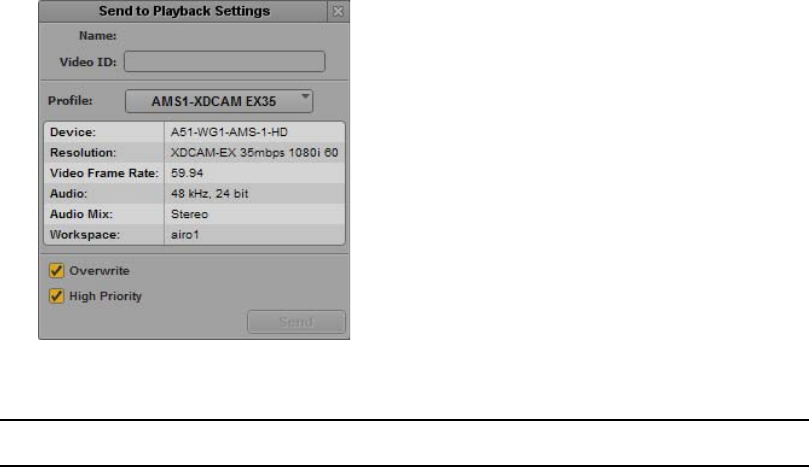Click the Profile label

click(70, 101)
